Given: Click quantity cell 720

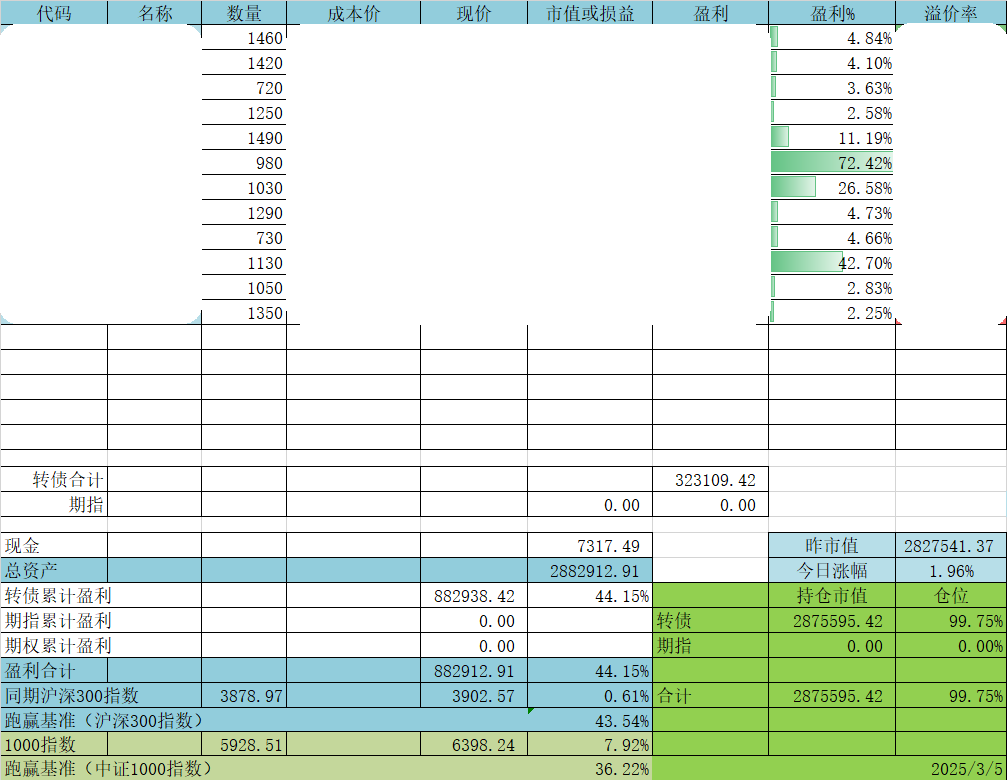Looking at the screenshot, I should 244,88.
